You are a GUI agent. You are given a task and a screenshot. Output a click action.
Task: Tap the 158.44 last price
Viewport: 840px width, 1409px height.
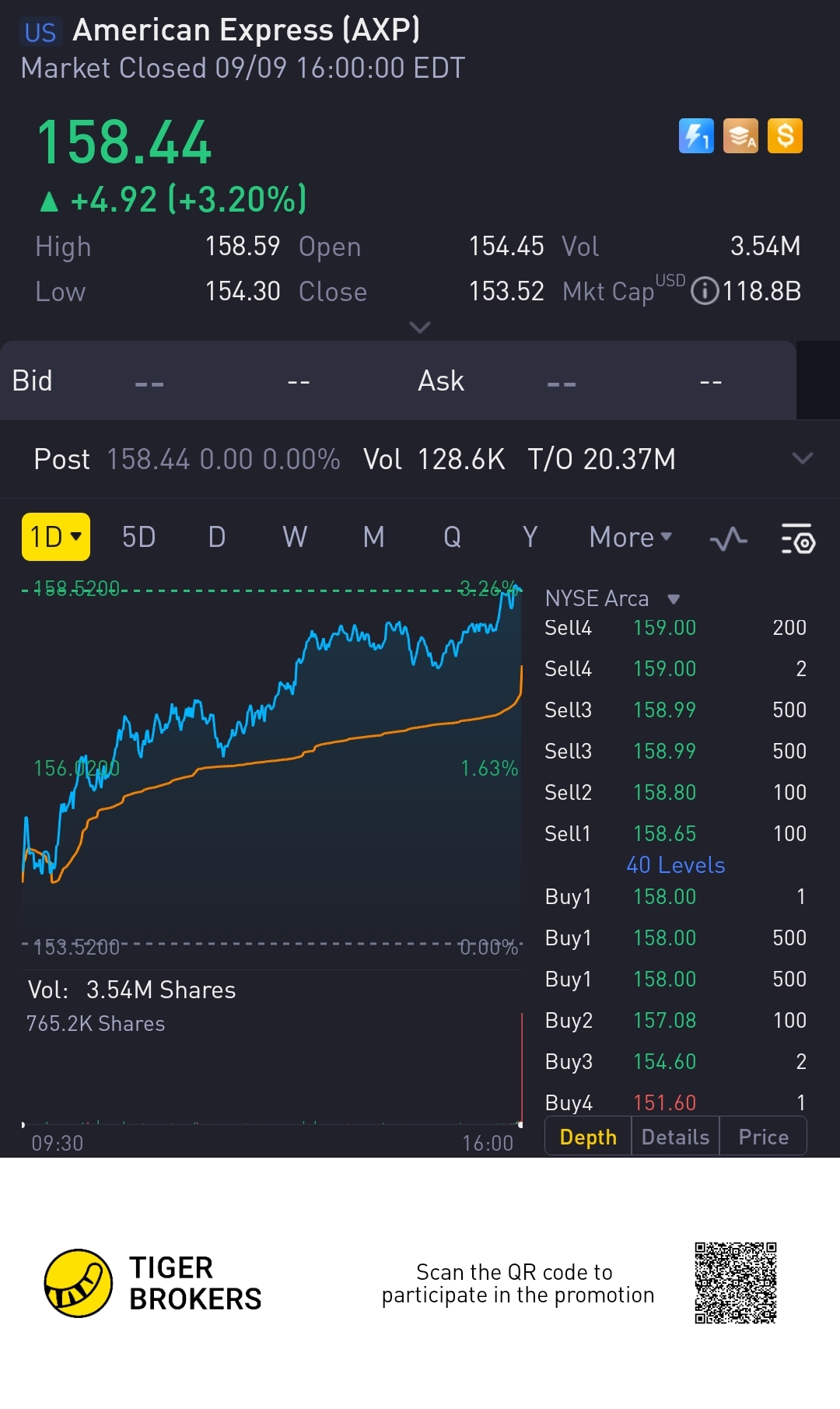[x=124, y=142]
